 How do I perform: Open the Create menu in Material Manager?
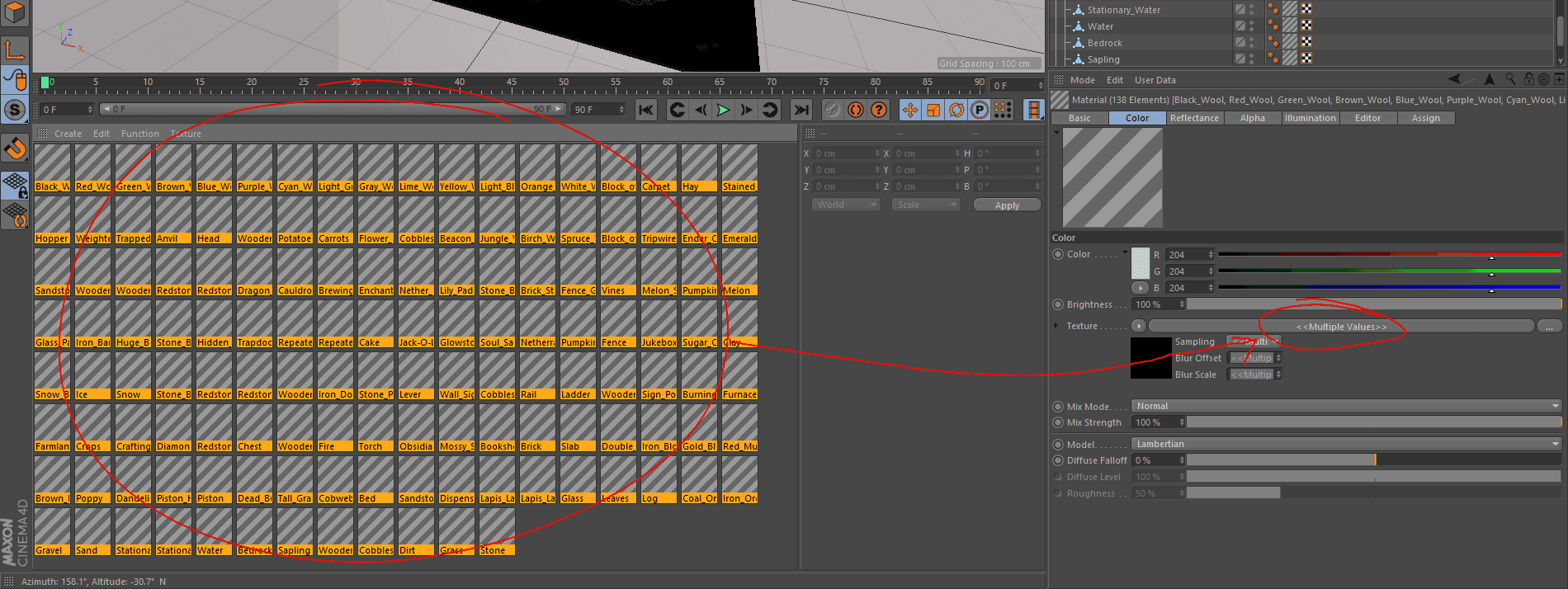(68, 134)
